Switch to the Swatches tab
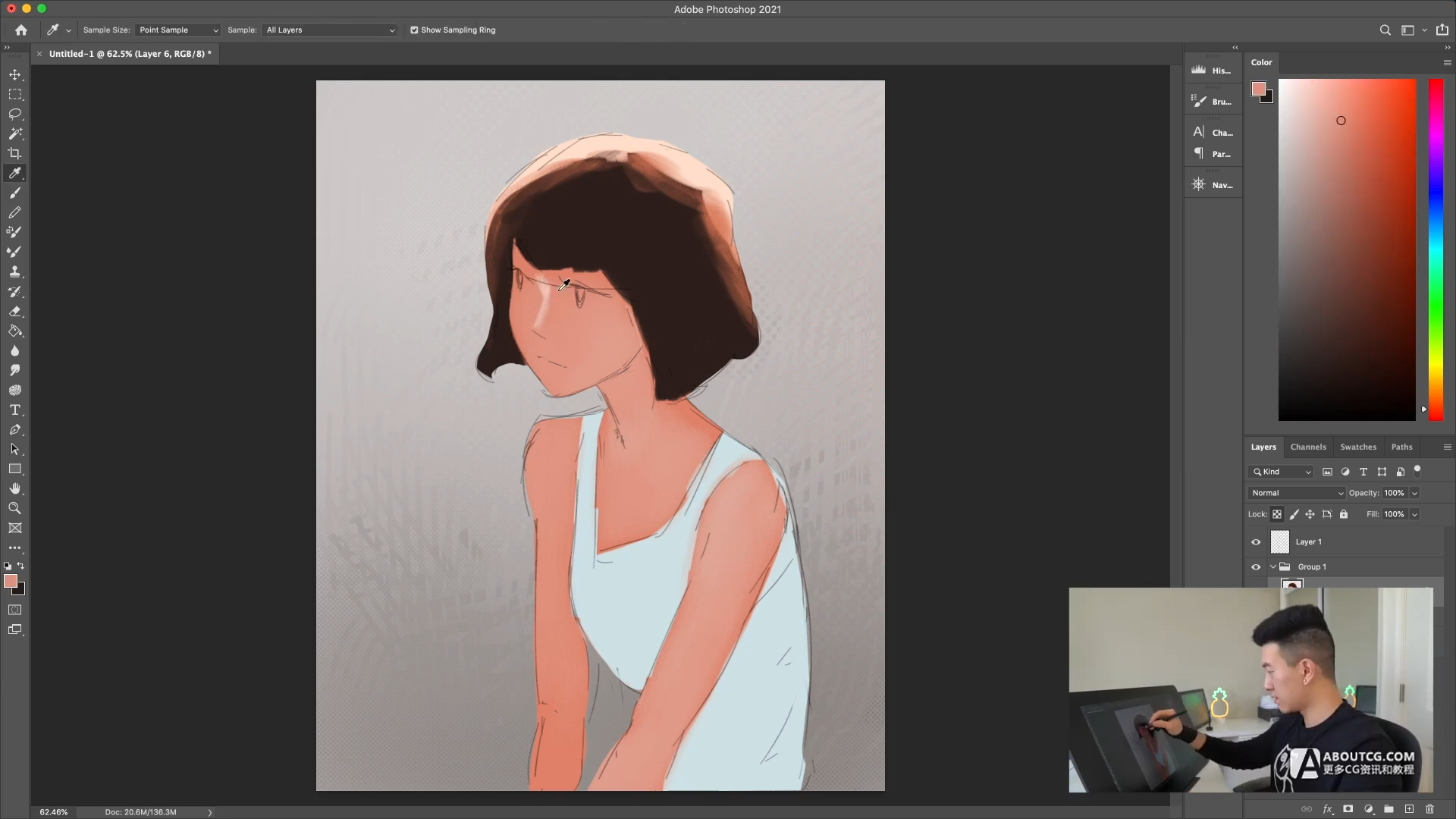Screen dimensions: 1456x819 click(1358, 447)
